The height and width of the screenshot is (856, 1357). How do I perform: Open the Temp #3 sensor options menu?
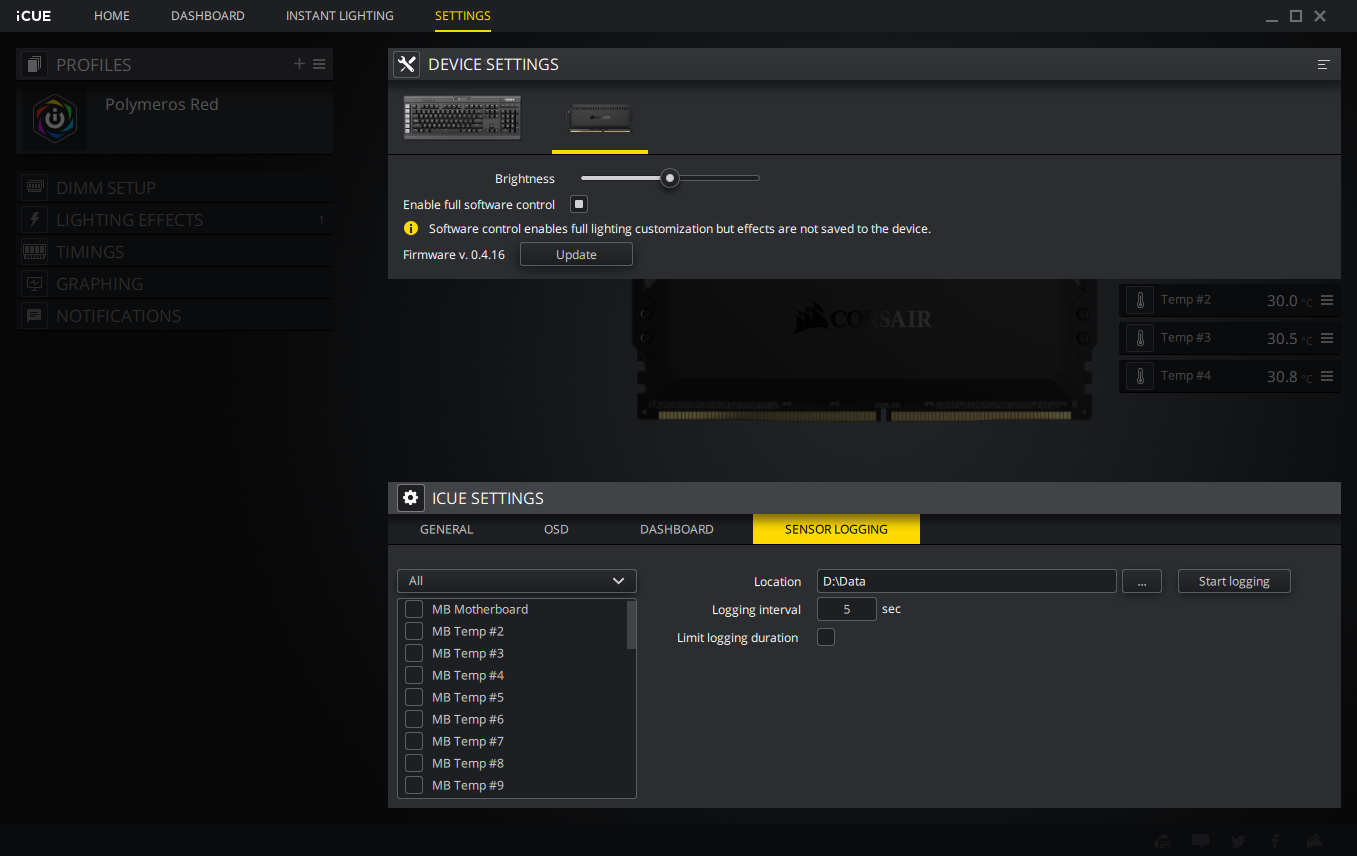coord(1327,338)
